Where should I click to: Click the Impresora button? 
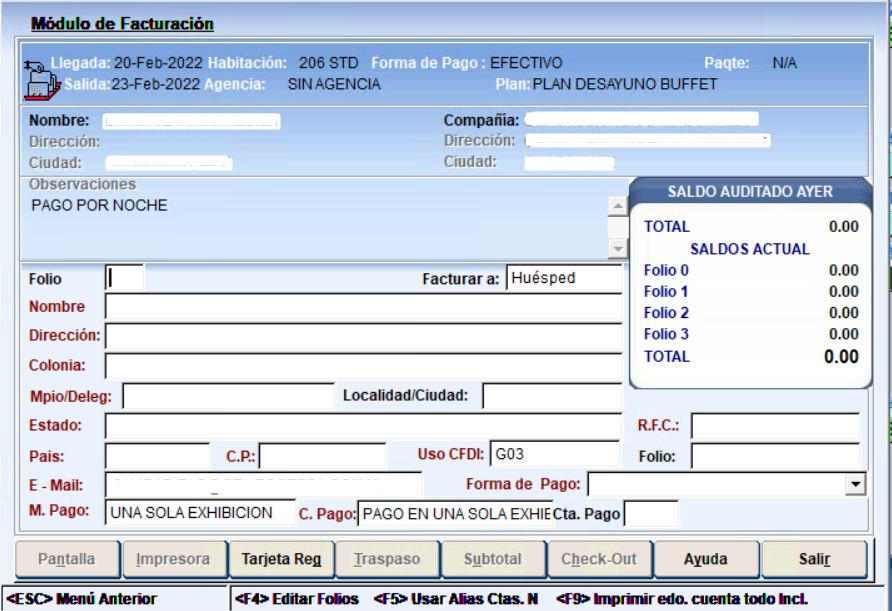[174, 559]
